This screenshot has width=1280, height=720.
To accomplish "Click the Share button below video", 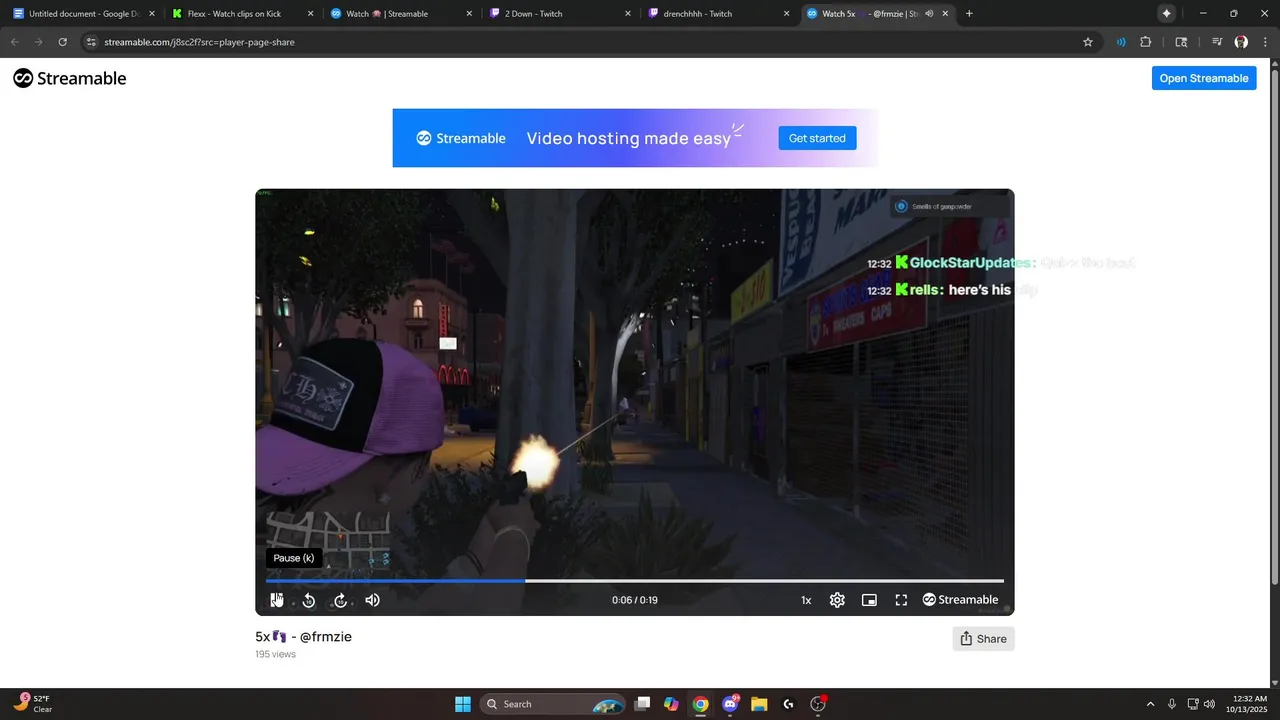I will (983, 639).
